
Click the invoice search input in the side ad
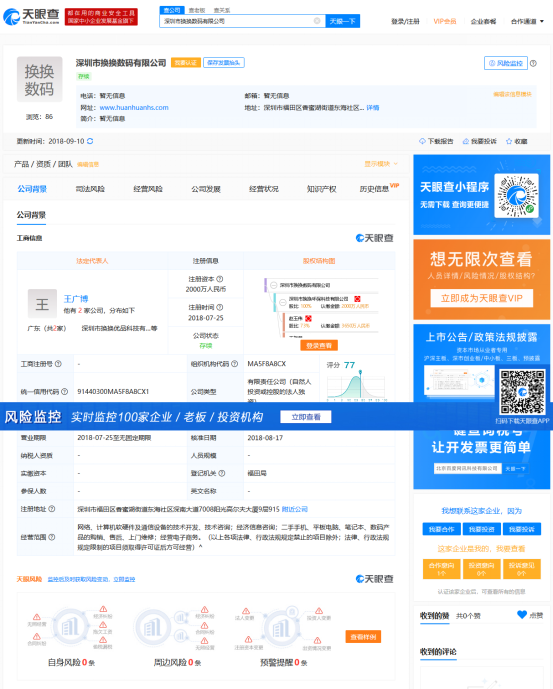pos(467,468)
